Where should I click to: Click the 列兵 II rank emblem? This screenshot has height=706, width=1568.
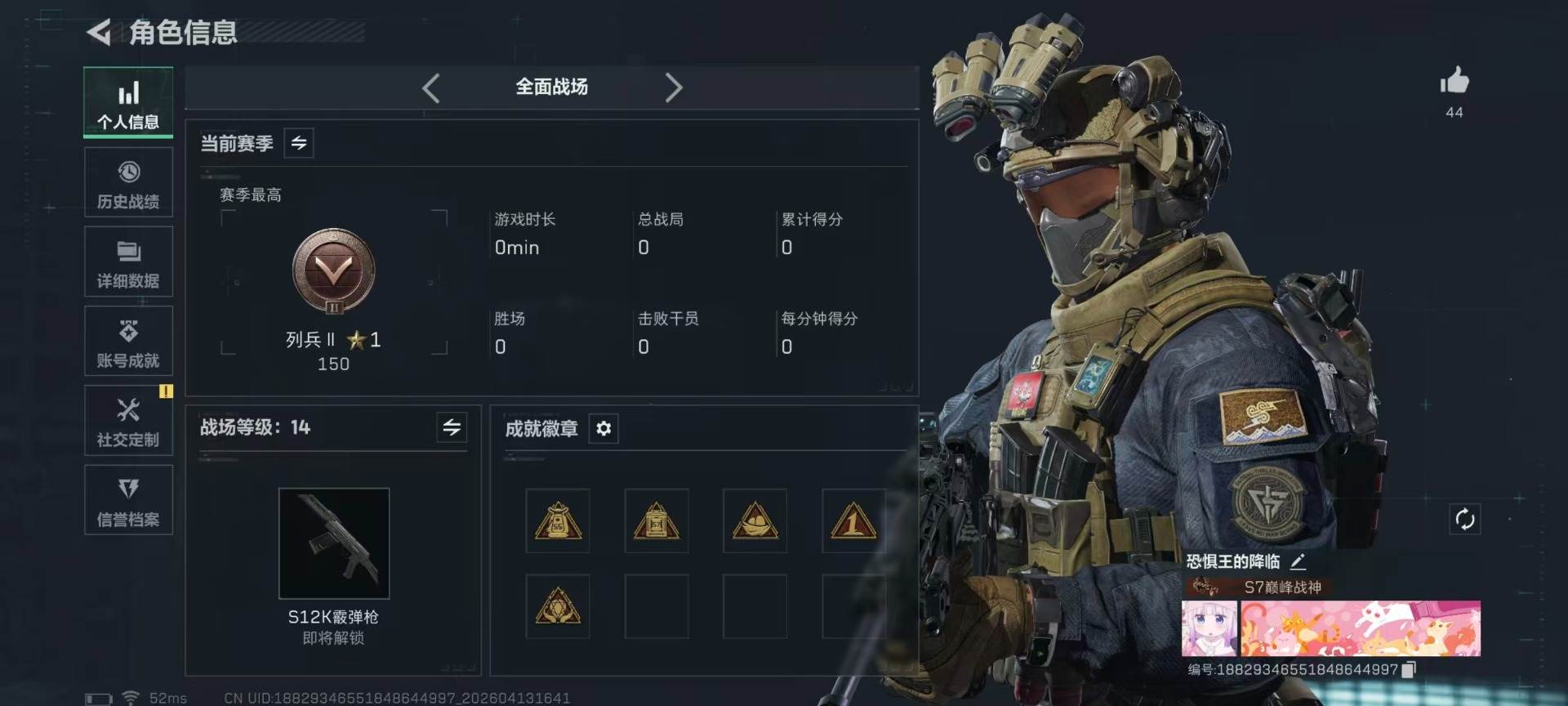[333, 271]
